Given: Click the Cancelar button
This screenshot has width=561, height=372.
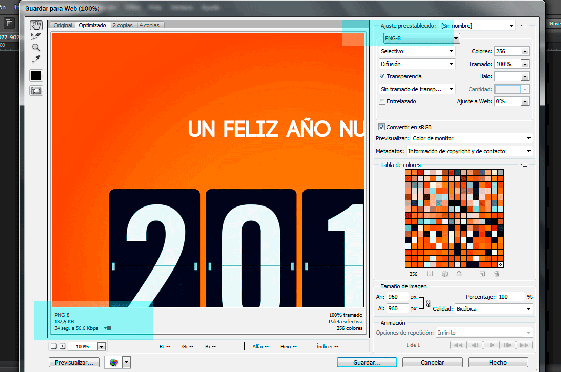Looking at the screenshot, I should click(x=432, y=362).
